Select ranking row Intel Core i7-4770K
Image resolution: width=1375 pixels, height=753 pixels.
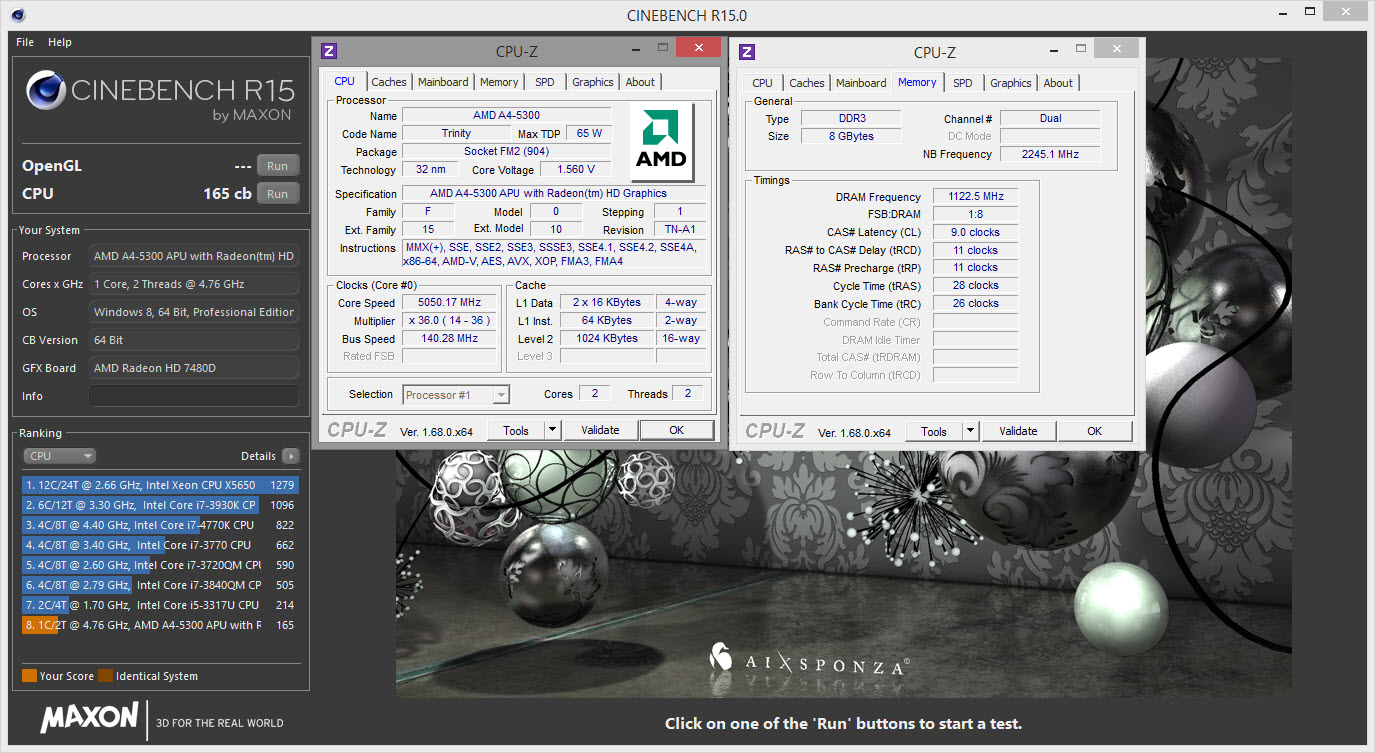[160, 525]
